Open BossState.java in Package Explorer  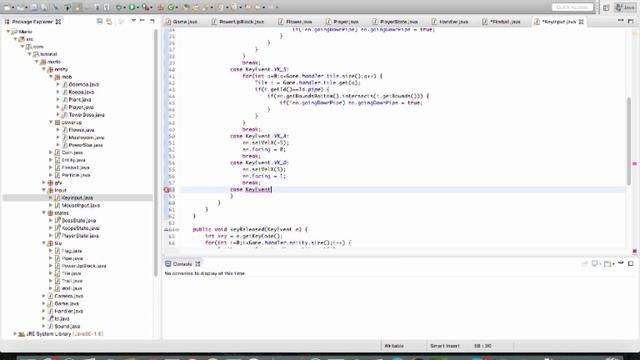[80, 220]
